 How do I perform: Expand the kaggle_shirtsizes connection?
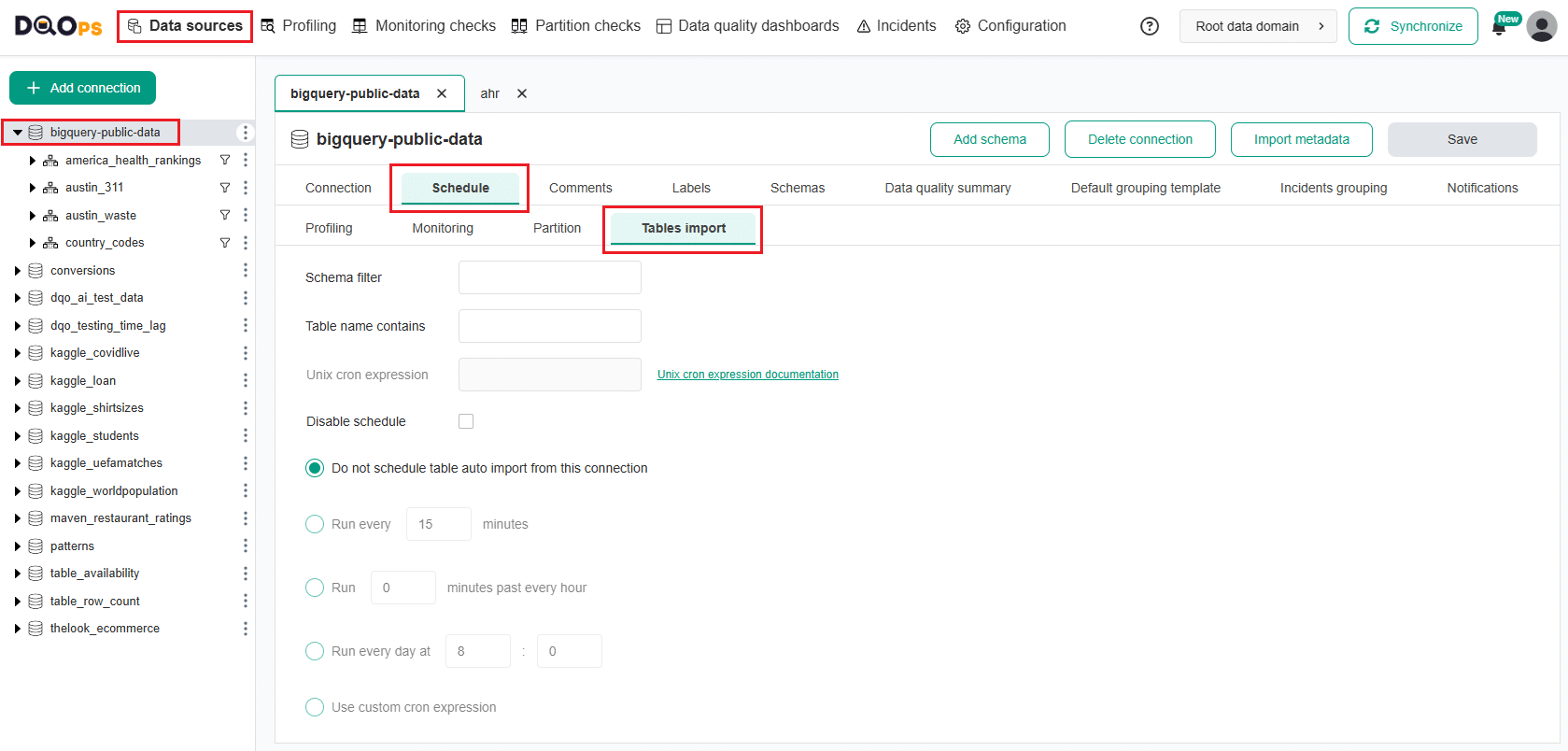[18, 408]
